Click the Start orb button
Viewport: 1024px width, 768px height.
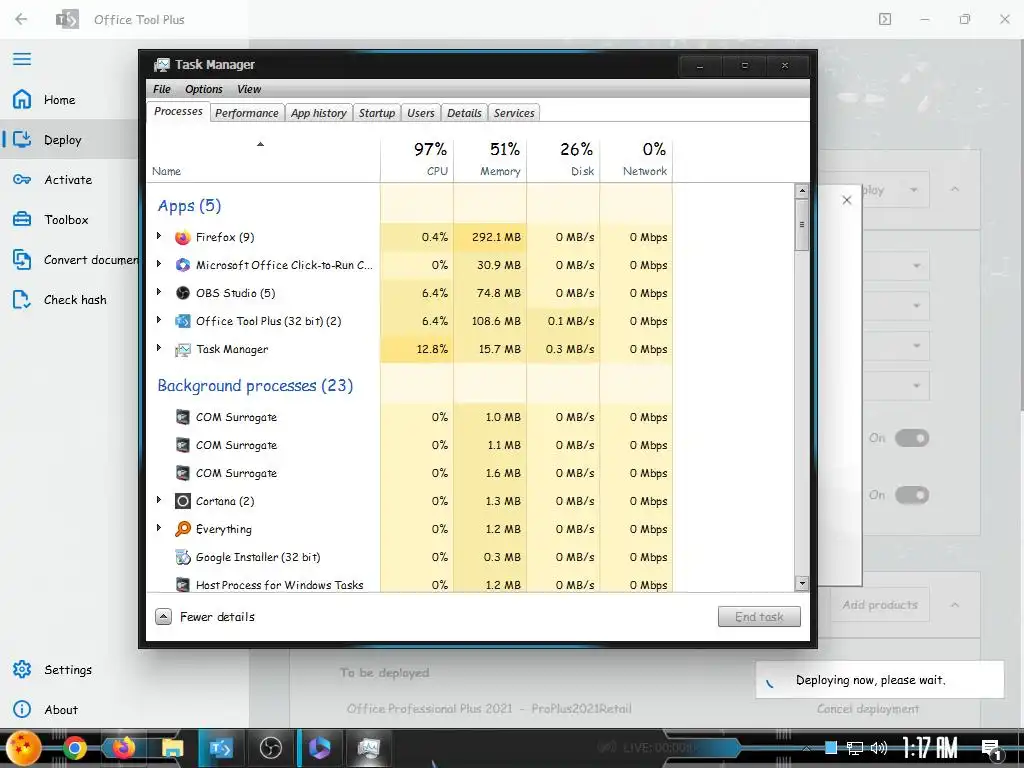pyautogui.click(x=22, y=747)
